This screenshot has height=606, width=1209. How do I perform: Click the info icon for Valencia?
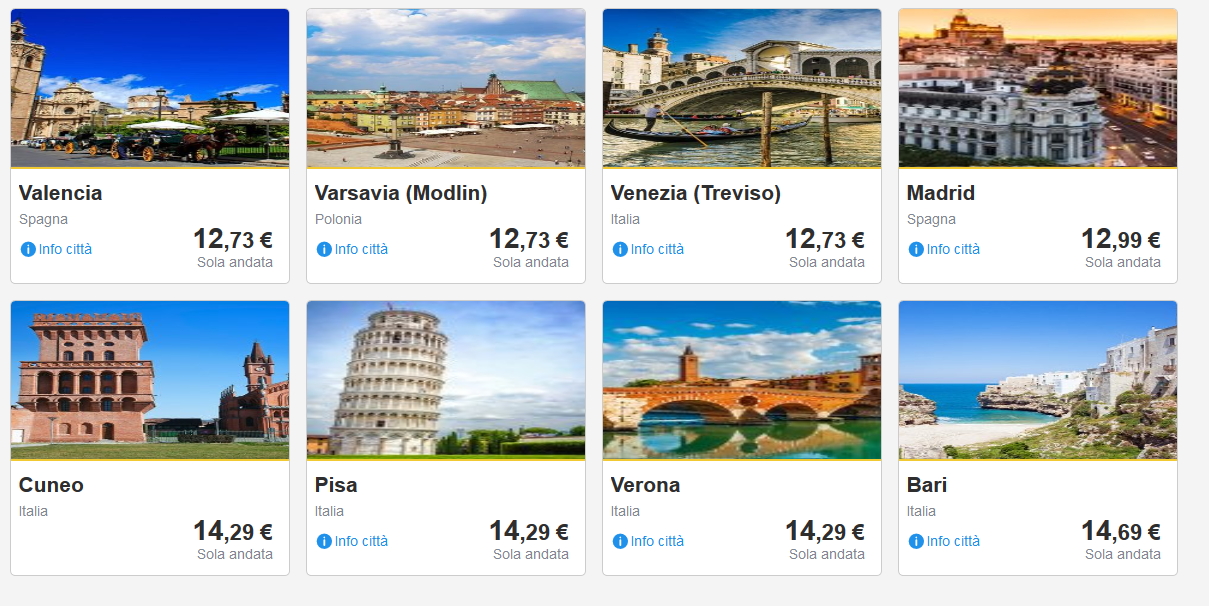pos(28,249)
